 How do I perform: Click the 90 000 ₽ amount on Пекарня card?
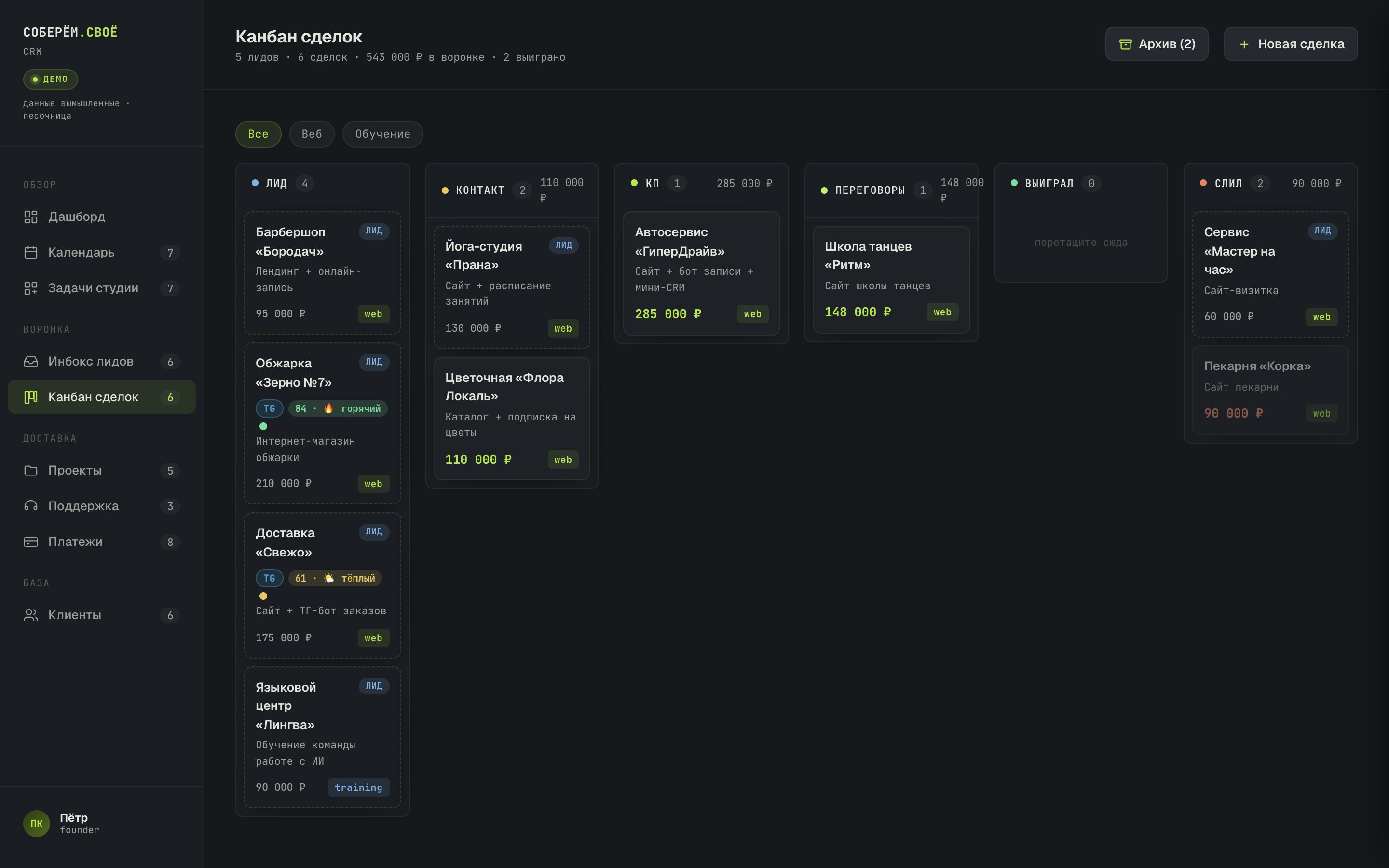click(x=1233, y=413)
